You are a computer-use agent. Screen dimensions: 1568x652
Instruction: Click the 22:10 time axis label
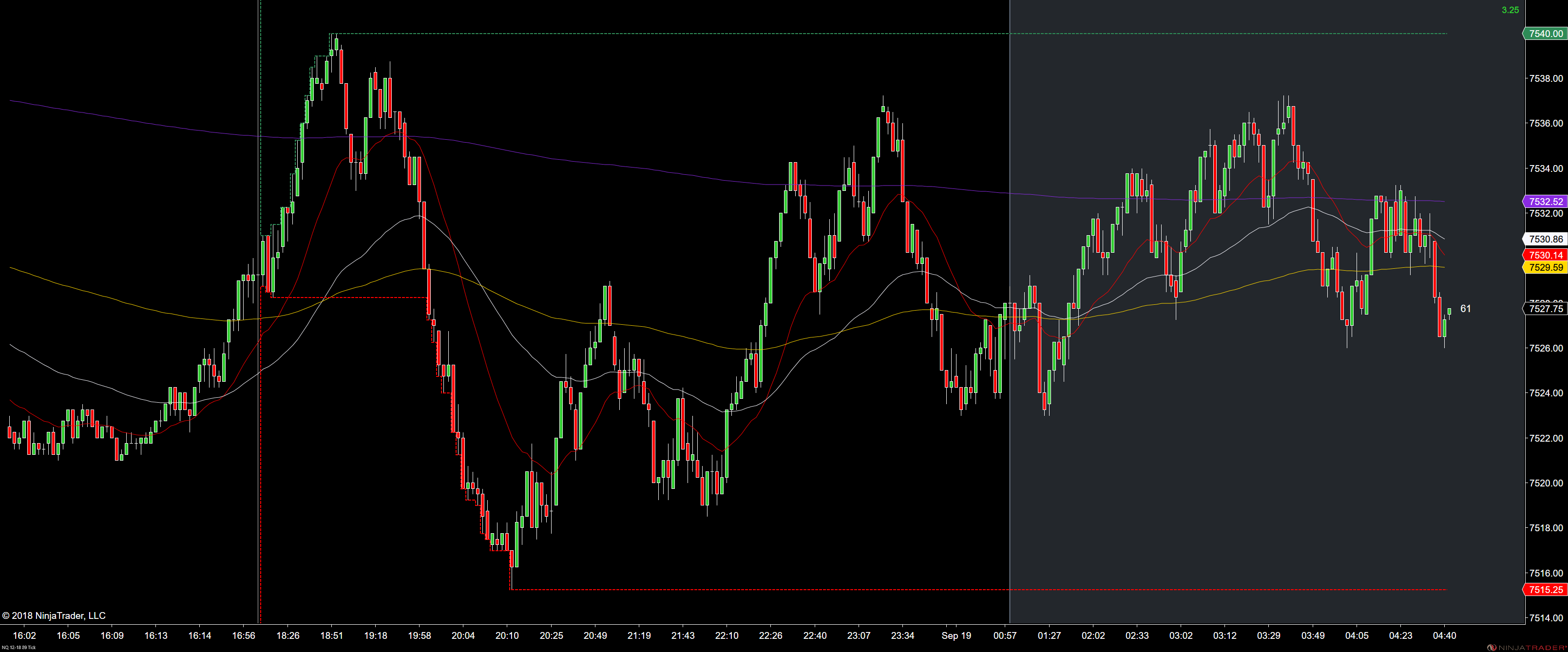(727, 635)
